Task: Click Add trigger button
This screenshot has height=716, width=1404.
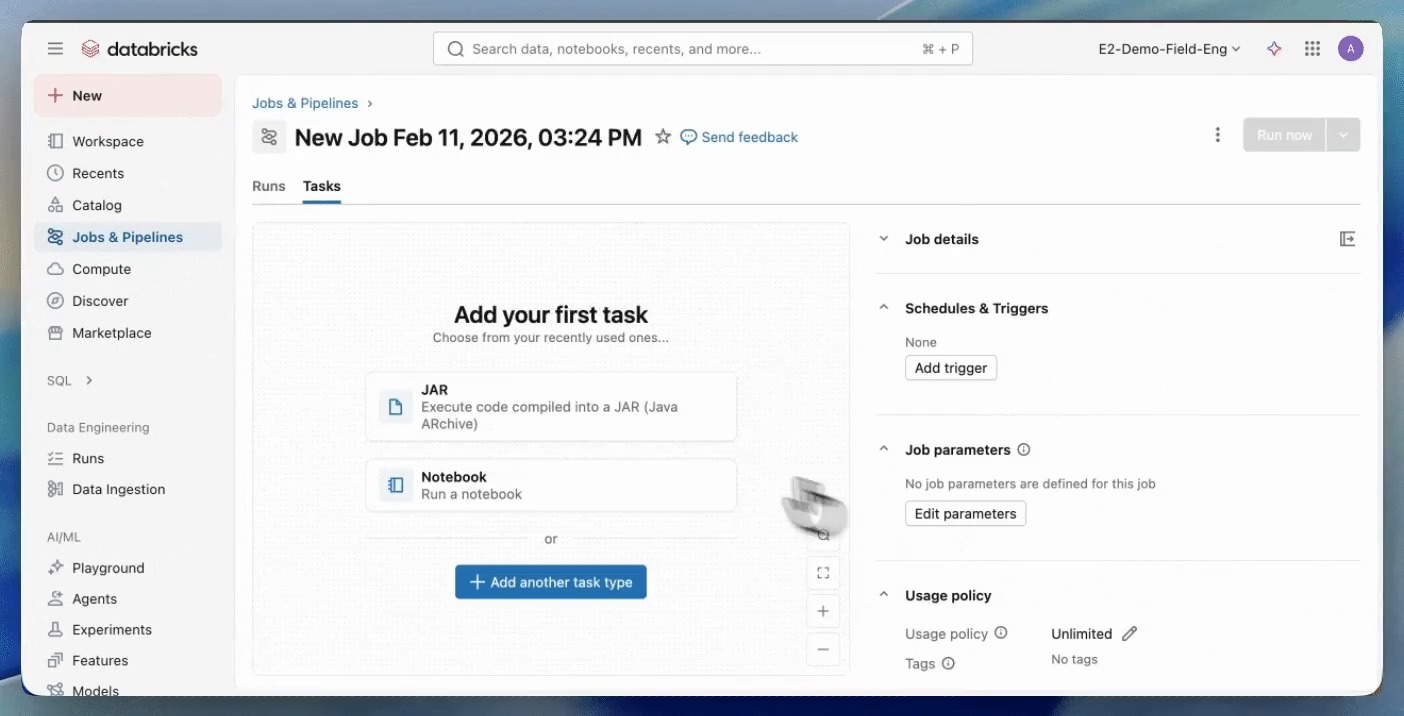Action: (x=951, y=368)
